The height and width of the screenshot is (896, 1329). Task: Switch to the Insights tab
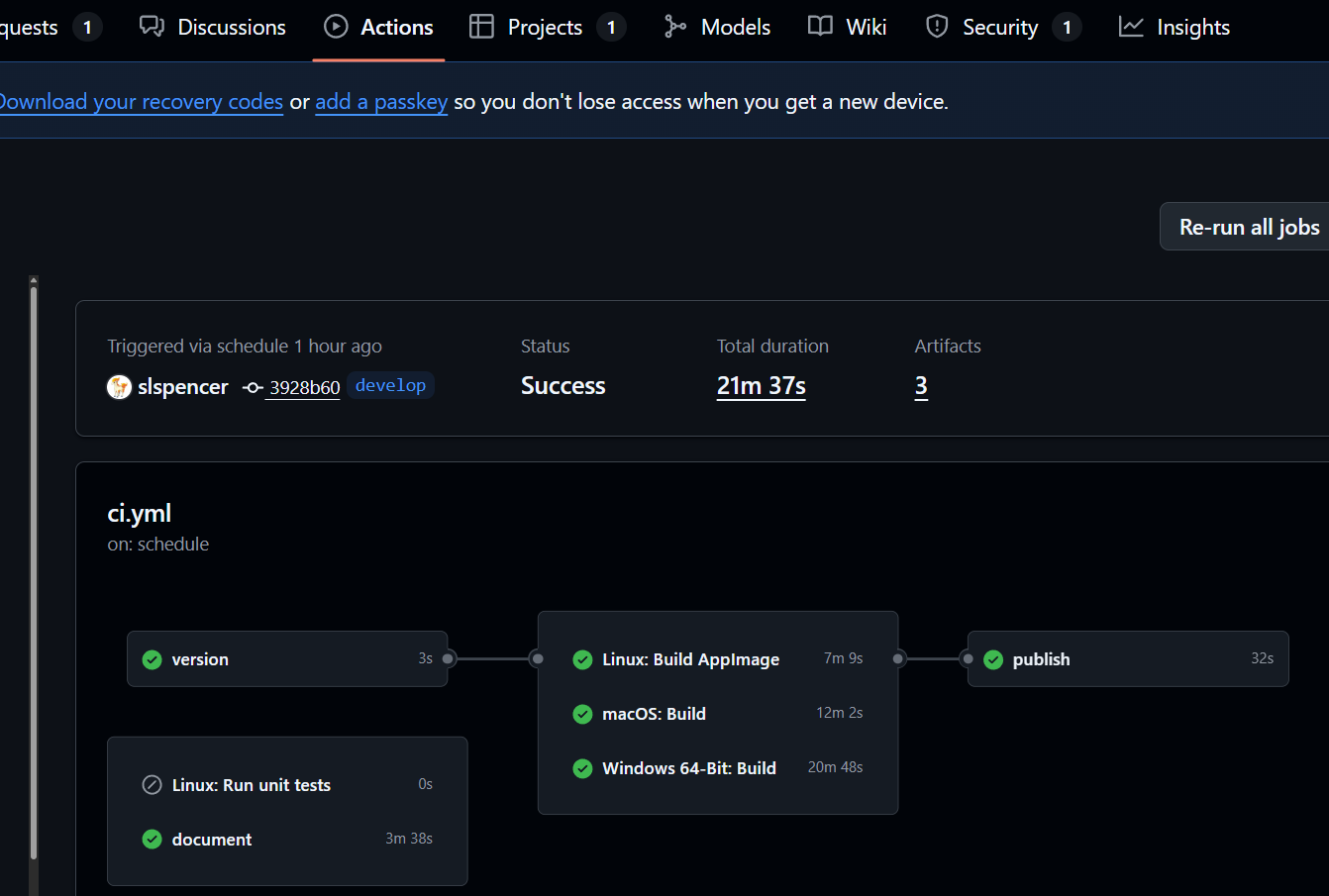(1192, 28)
